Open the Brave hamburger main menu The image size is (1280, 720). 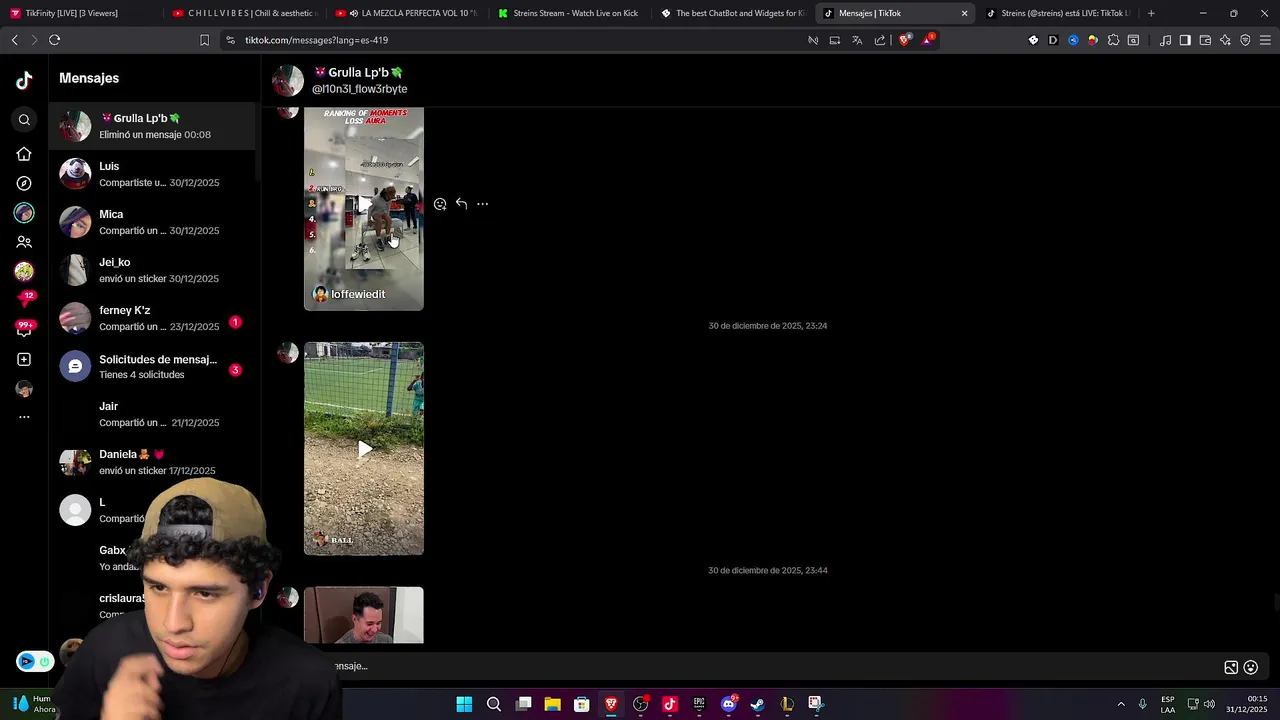[1265, 40]
